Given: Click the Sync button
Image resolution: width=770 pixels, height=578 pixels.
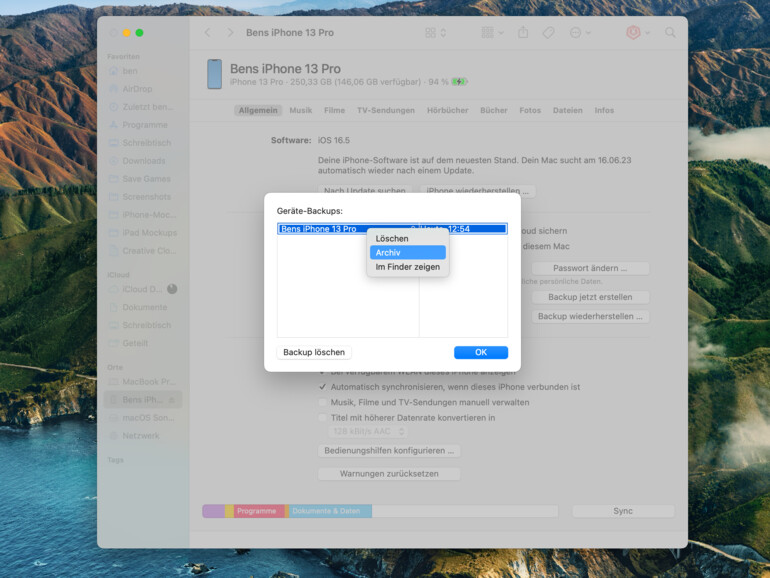Looking at the screenshot, I should (x=623, y=511).
